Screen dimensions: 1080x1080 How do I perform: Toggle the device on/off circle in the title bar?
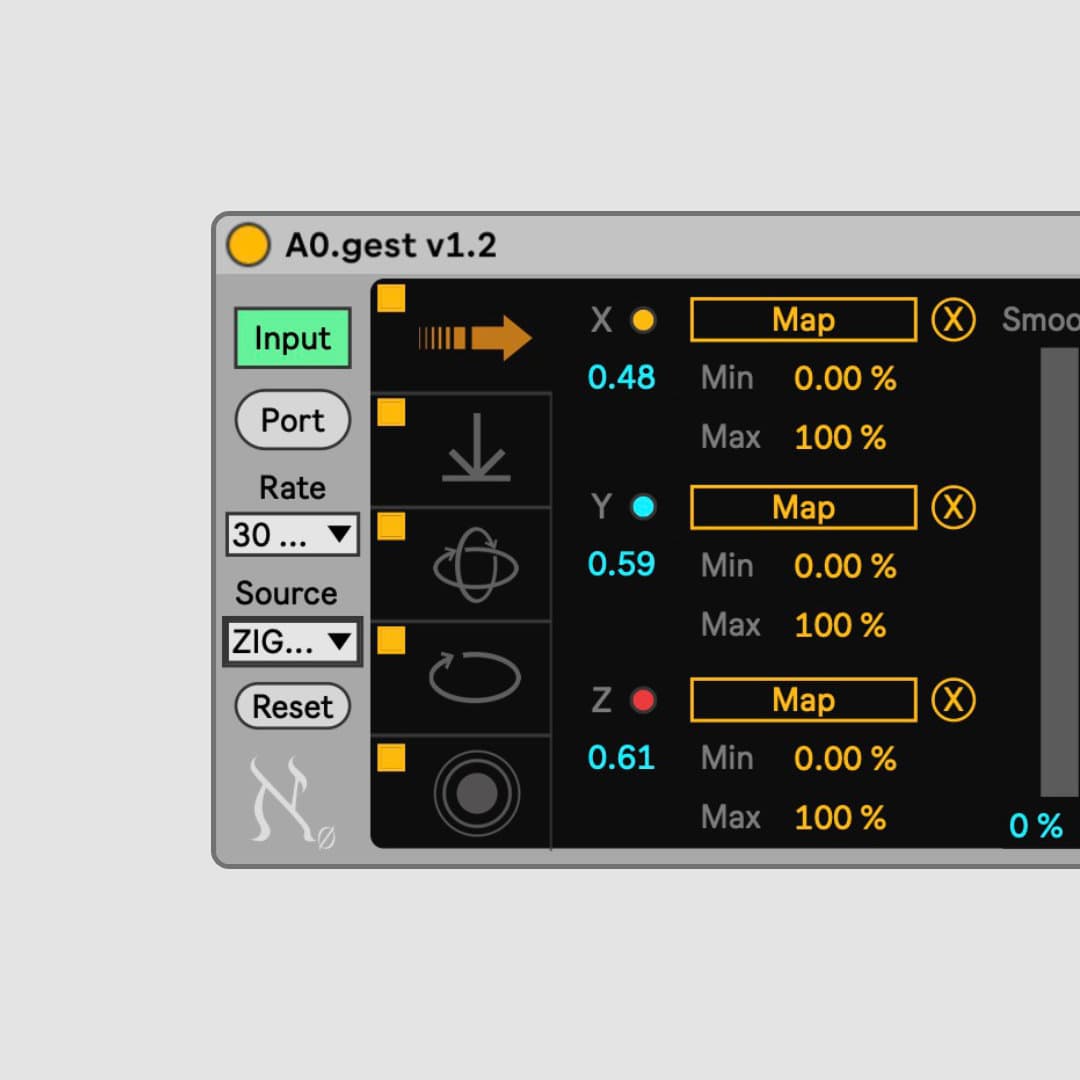click(248, 244)
